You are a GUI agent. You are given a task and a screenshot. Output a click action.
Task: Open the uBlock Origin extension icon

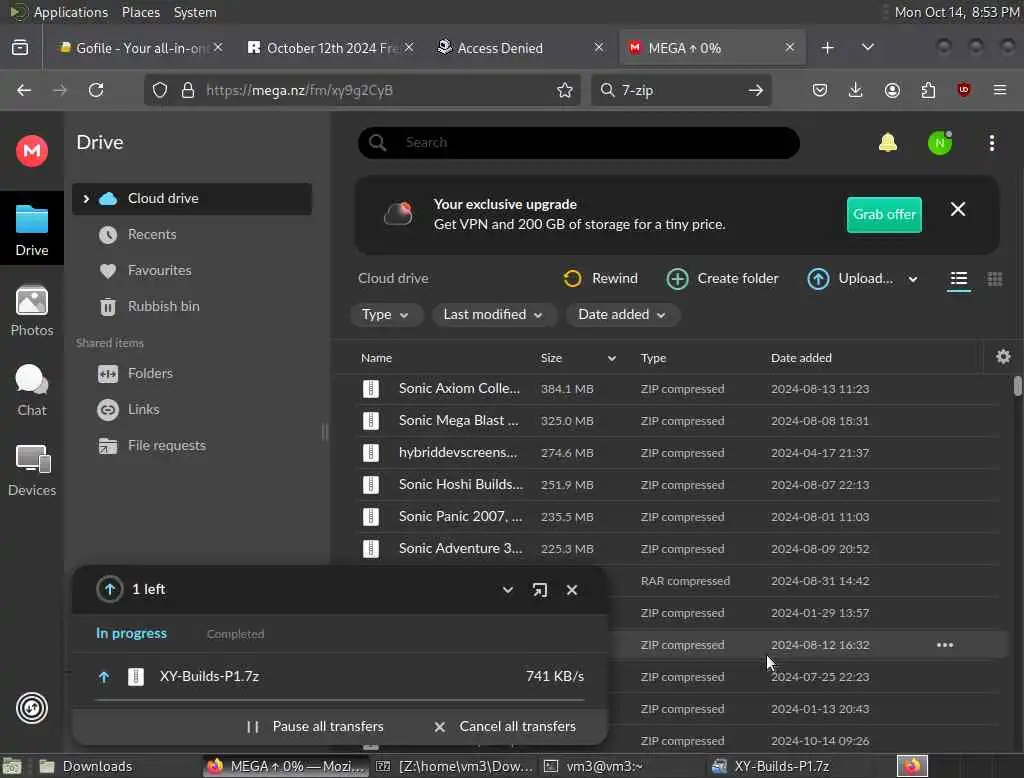(x=963, y=90)
